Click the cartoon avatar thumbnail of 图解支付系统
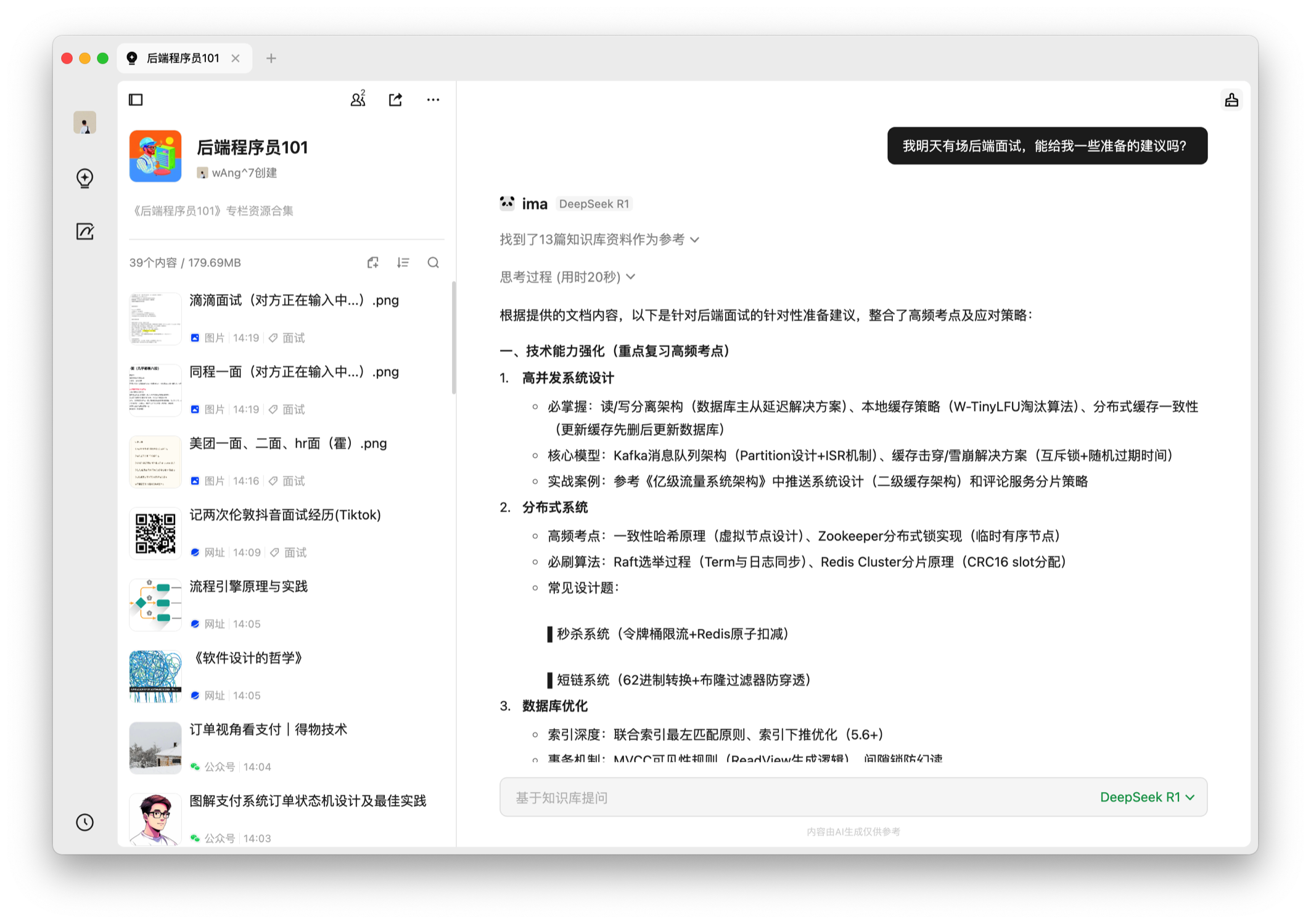The width and height of the screenshot is (1311, 924). click(x=155, y=819)
